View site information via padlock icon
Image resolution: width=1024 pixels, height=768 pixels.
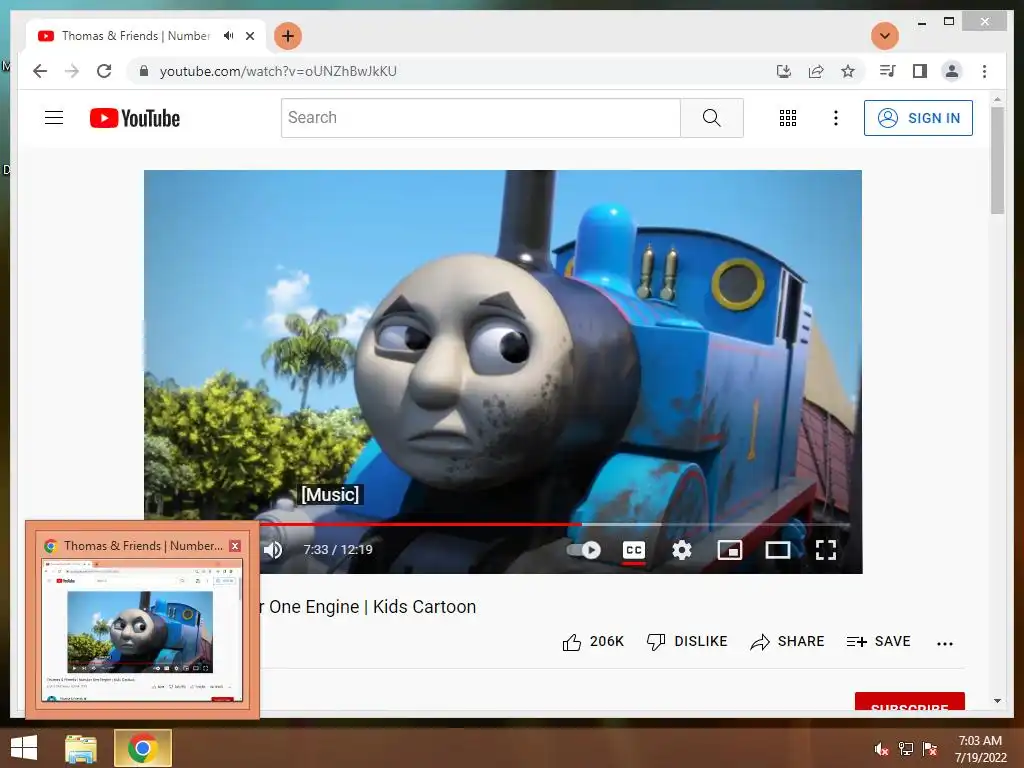coord(144,71)
